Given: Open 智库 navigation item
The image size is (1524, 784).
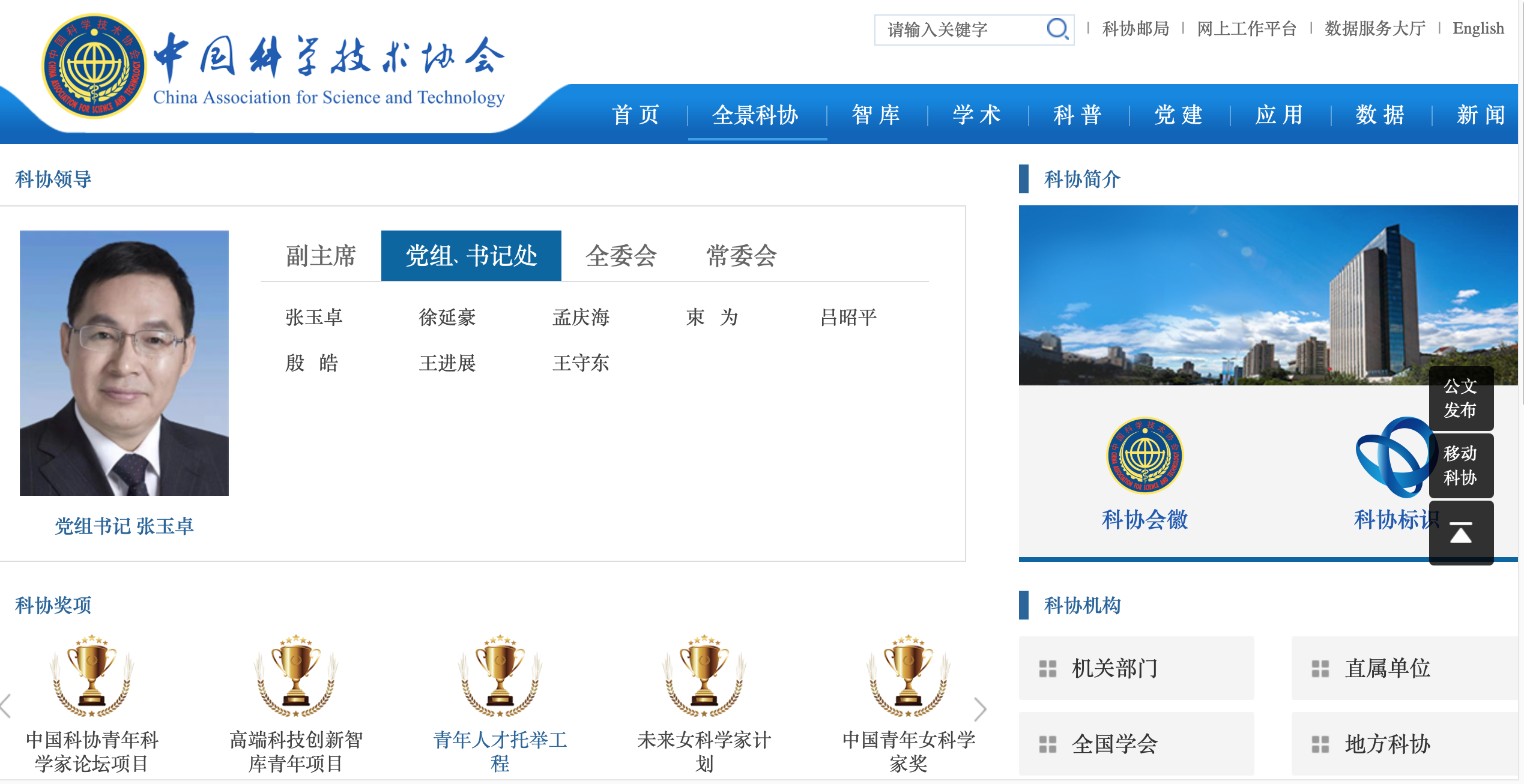Looking at the screenshot, I should (876, 115).
